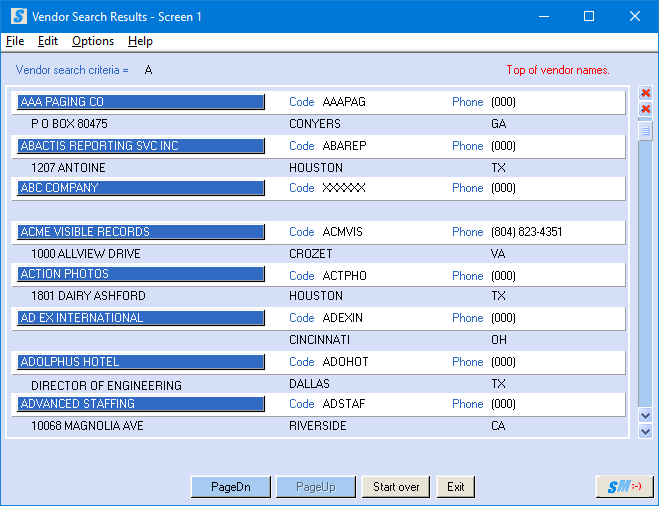The width and height of the screenshot is (659, 506).
Task: Select vendor AD EX INTERNATIONAL
Action: (141, 318)
